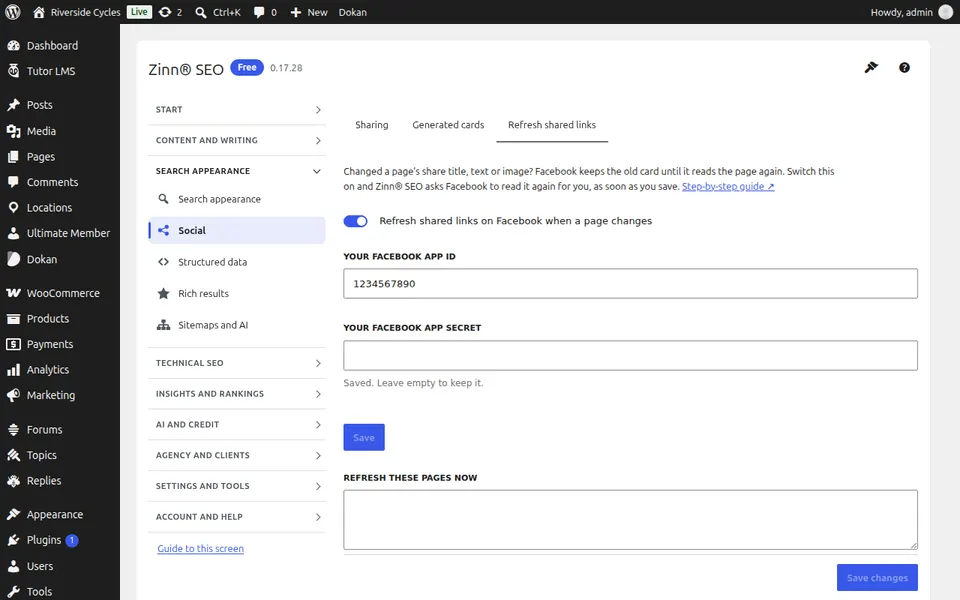Open Search appearance in the SEO menu
960x600 pixels.
[x=237, y=199]
